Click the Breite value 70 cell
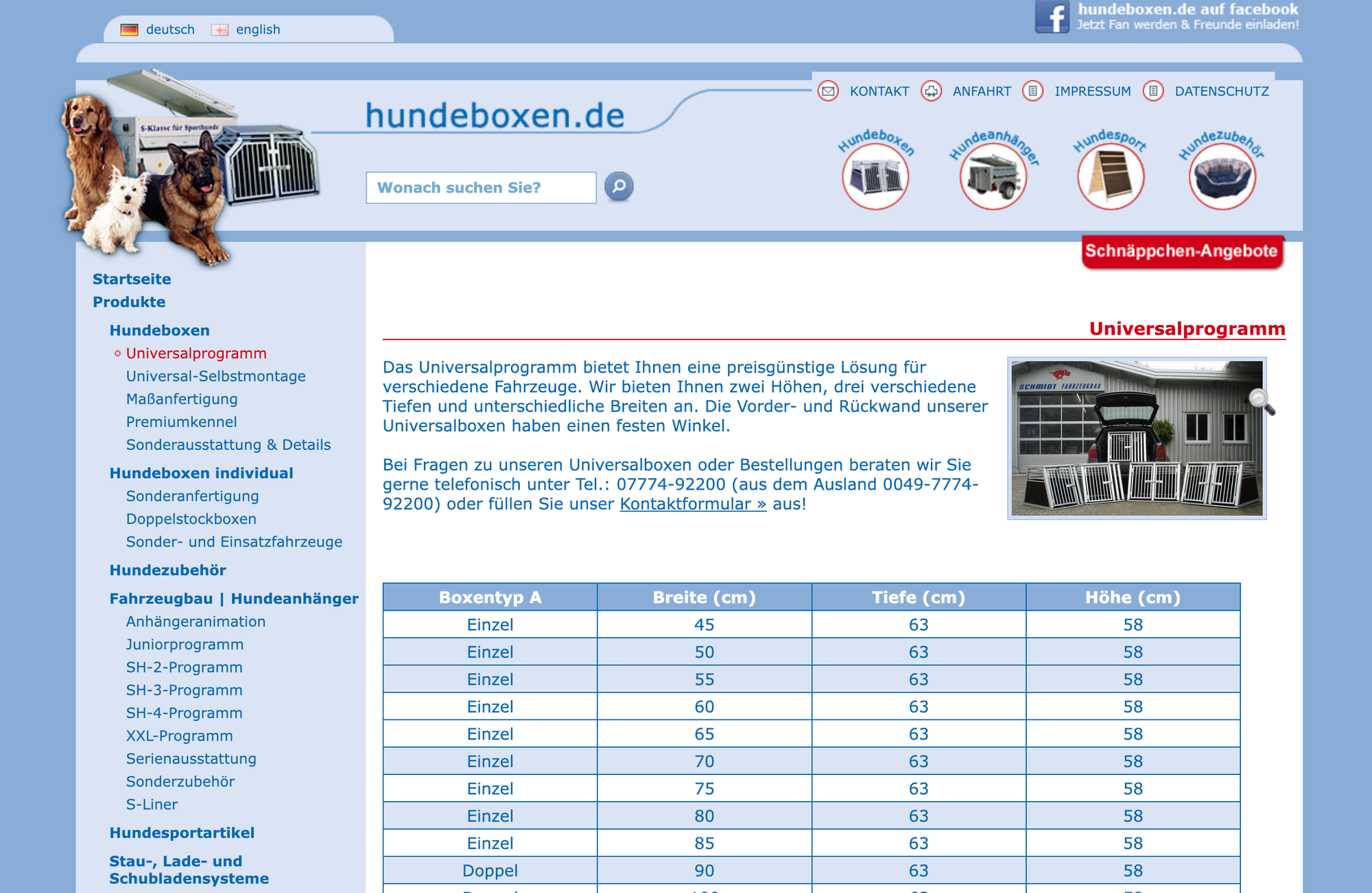This screenshot has height=893, width=1372. click(x=705, y=761)
